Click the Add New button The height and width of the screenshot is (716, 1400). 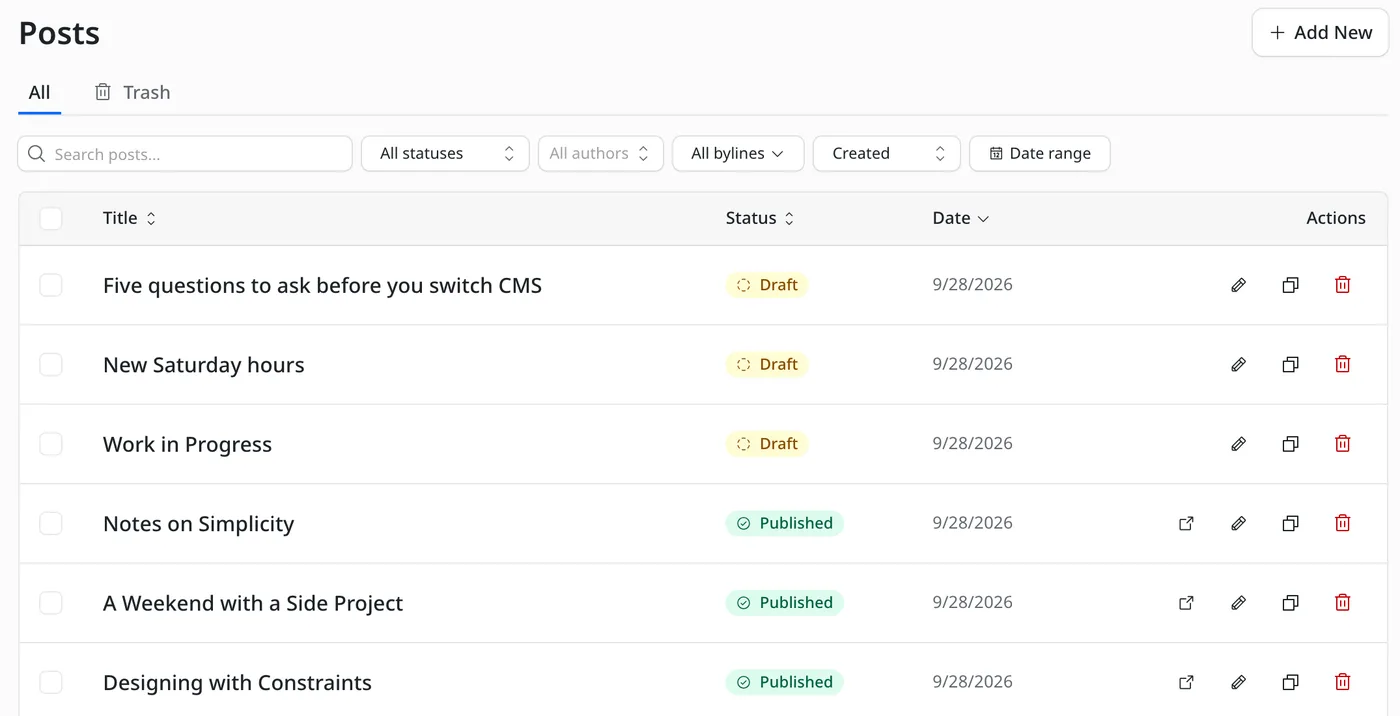[1320, 33]
